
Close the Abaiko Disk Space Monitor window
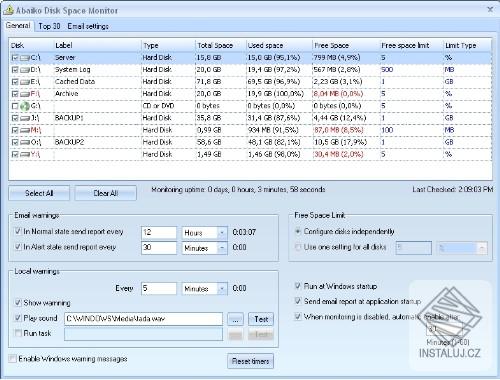point(490,9)
